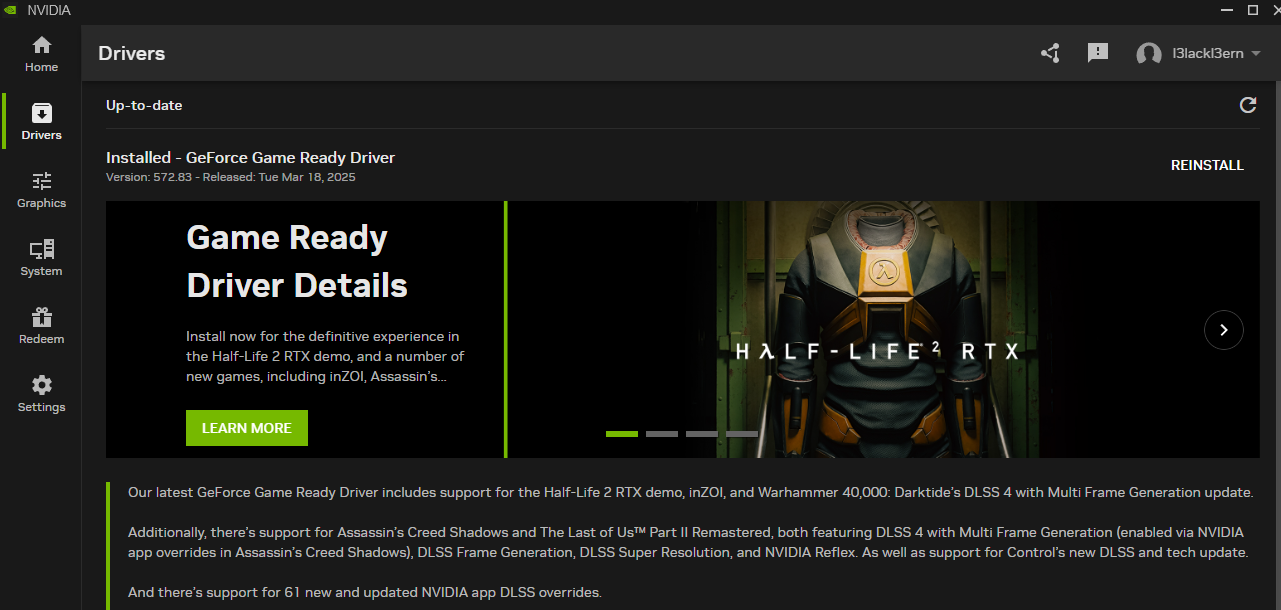Go to the System section
Image resolution: width=1281 pixels, height=610 pixels.
(41, 258)
